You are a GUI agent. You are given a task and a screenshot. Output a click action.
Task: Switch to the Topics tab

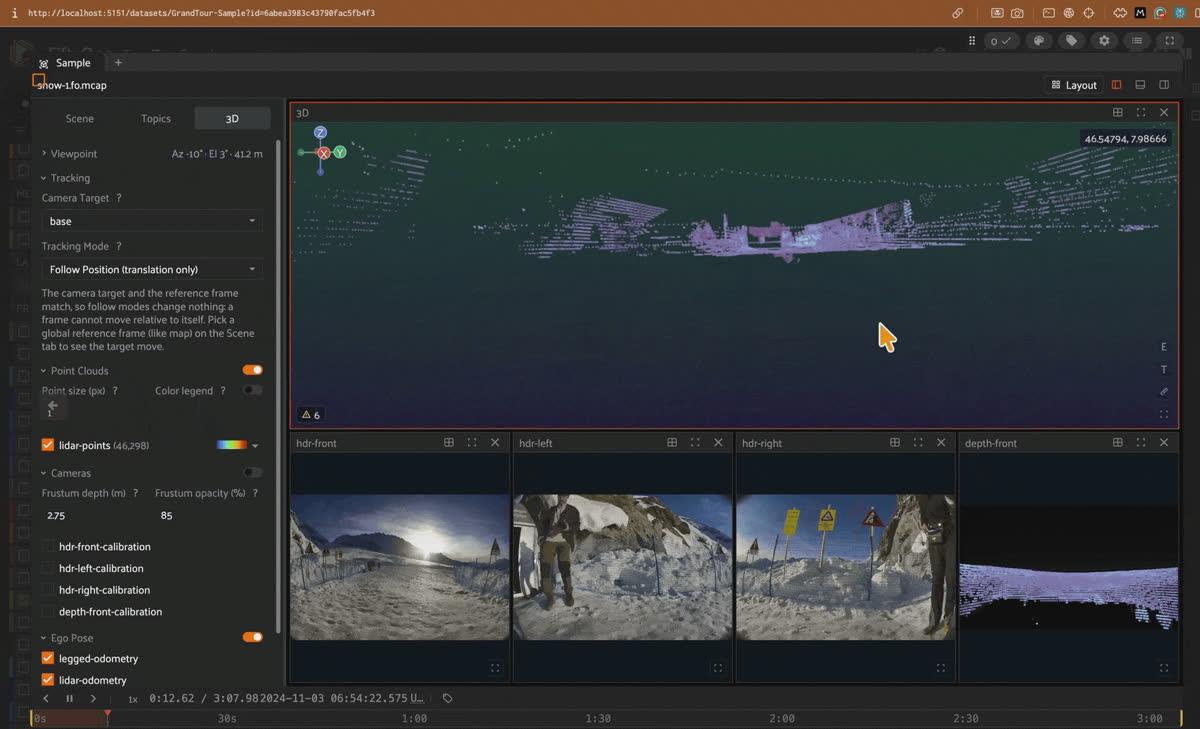pyautogui.click(x=156, y=118)
